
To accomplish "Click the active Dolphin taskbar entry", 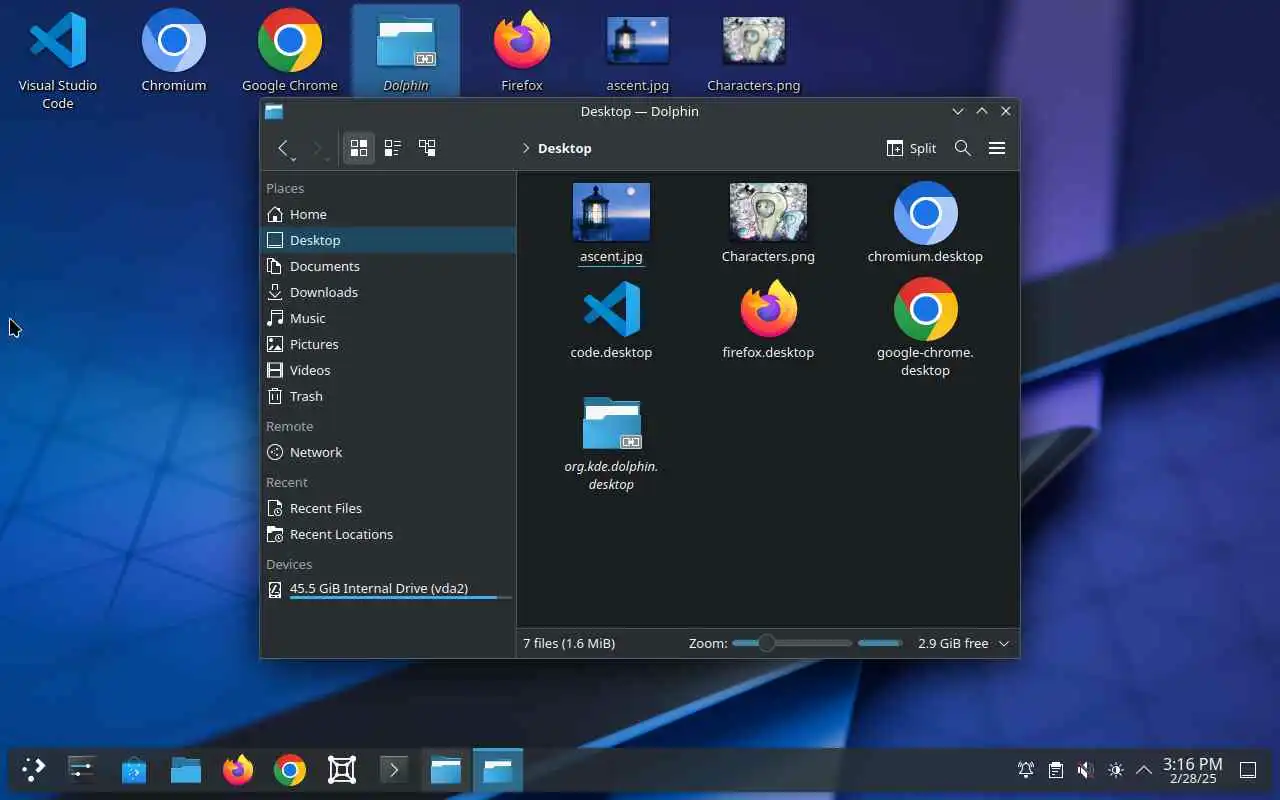I will coord(498,770).
